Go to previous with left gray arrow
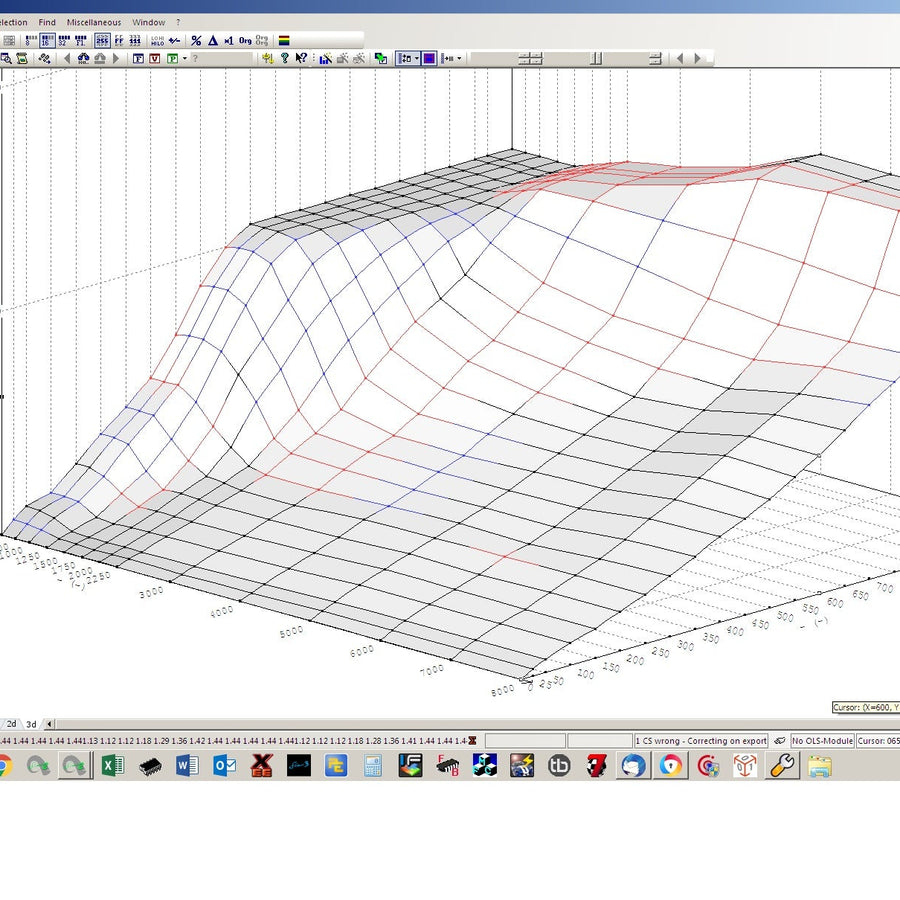 (67, 58)
